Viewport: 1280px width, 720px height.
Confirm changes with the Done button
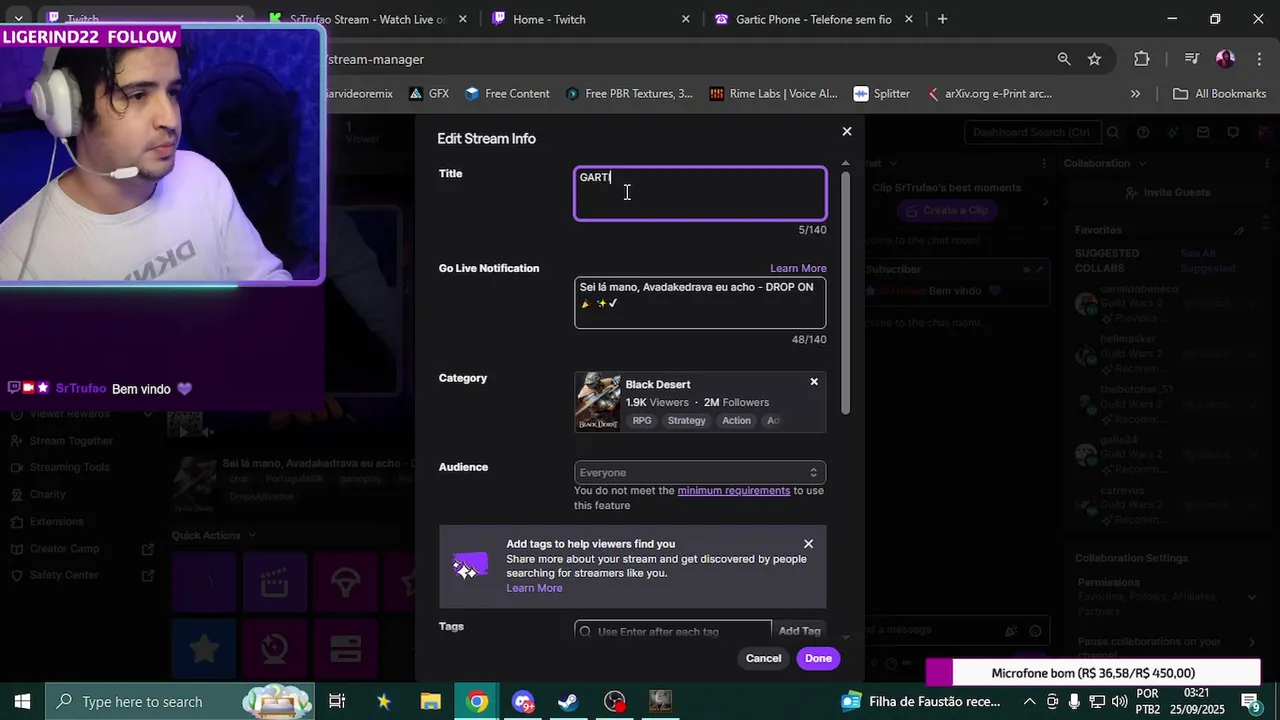point(818,658)
